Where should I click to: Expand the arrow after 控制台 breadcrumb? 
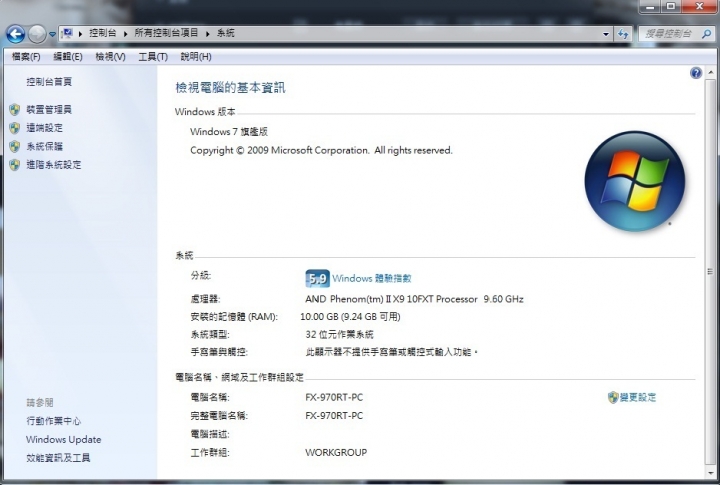(x=125, y=34)
